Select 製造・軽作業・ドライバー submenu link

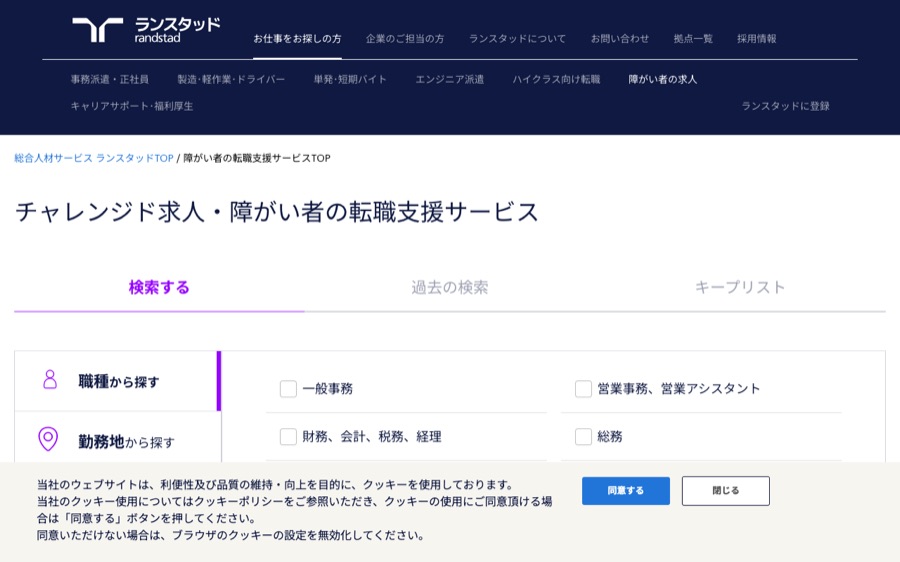(231, 79)
